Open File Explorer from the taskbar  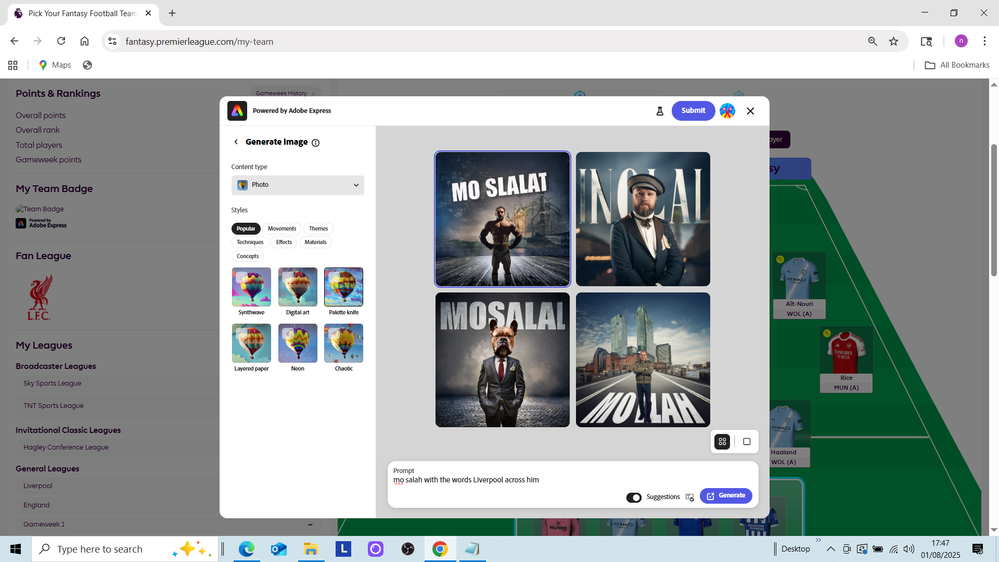(310, 549)
